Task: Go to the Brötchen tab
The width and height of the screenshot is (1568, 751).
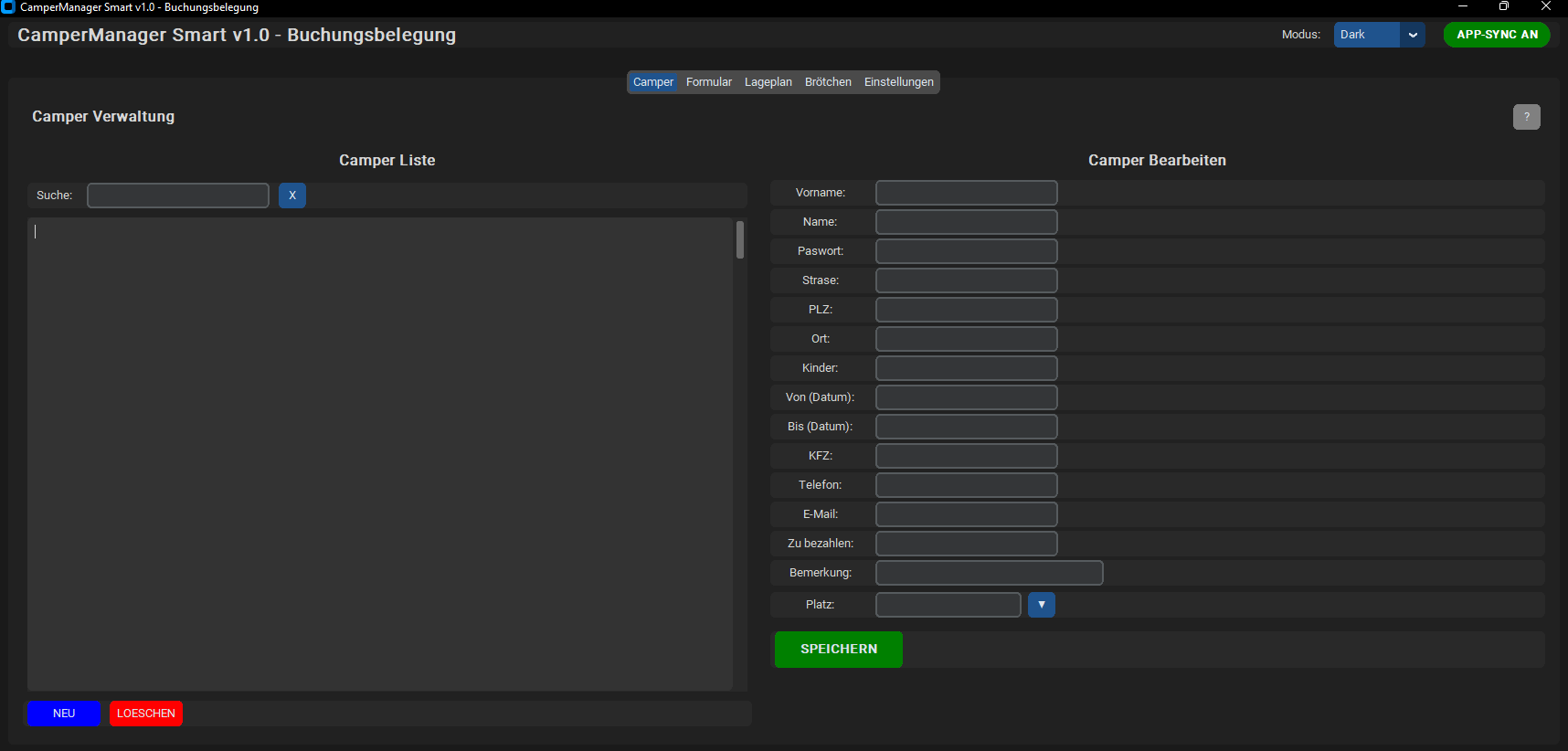Action: pyautogui.click(x=828, y=82)
